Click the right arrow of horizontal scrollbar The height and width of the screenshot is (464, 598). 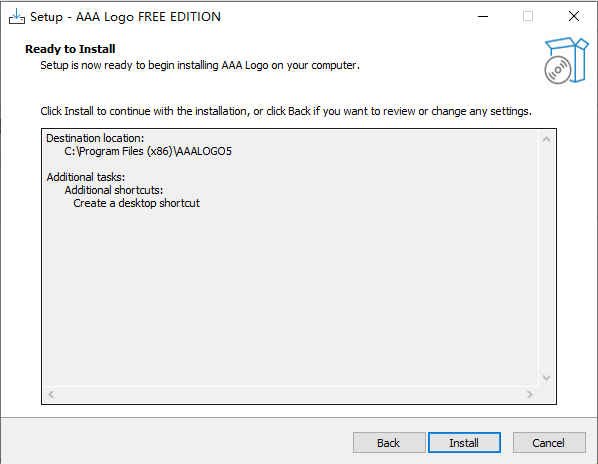point(529,394)
